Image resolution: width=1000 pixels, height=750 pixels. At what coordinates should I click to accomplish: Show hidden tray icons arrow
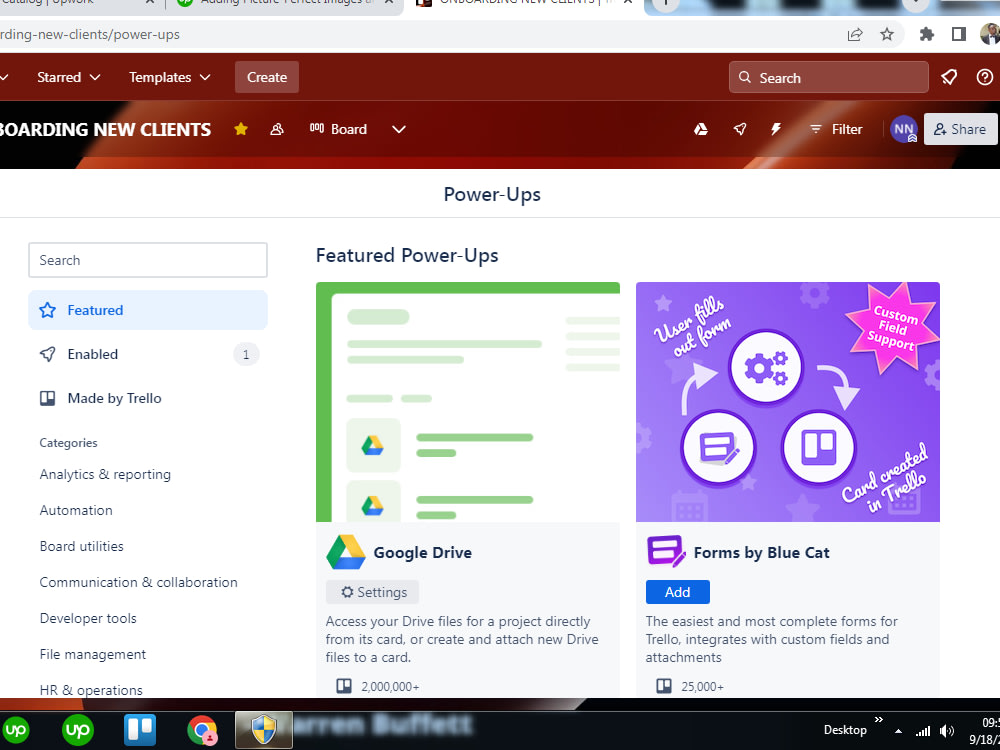click(898, 731)
